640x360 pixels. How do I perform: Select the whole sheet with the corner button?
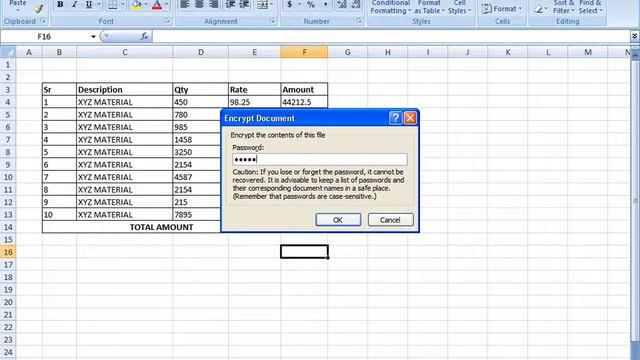point(8,52)
